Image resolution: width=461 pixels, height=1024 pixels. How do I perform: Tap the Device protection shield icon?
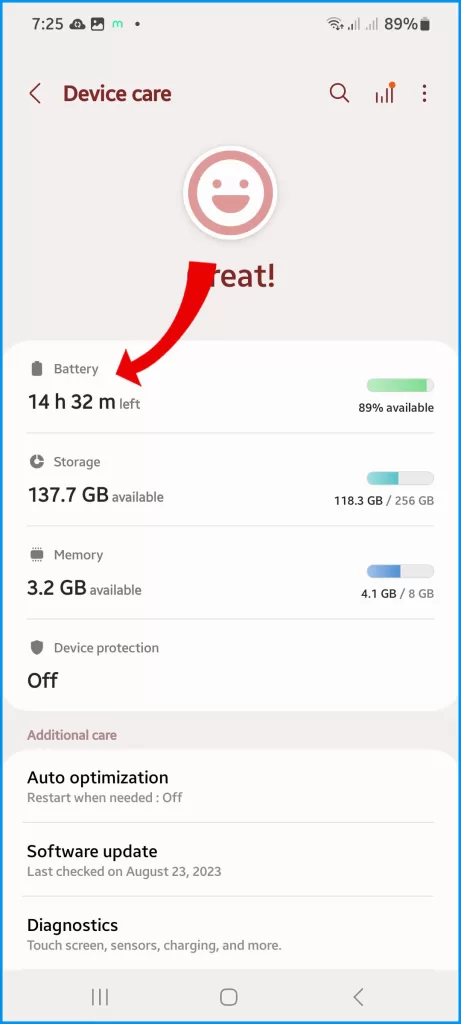[x=37, y=648]
